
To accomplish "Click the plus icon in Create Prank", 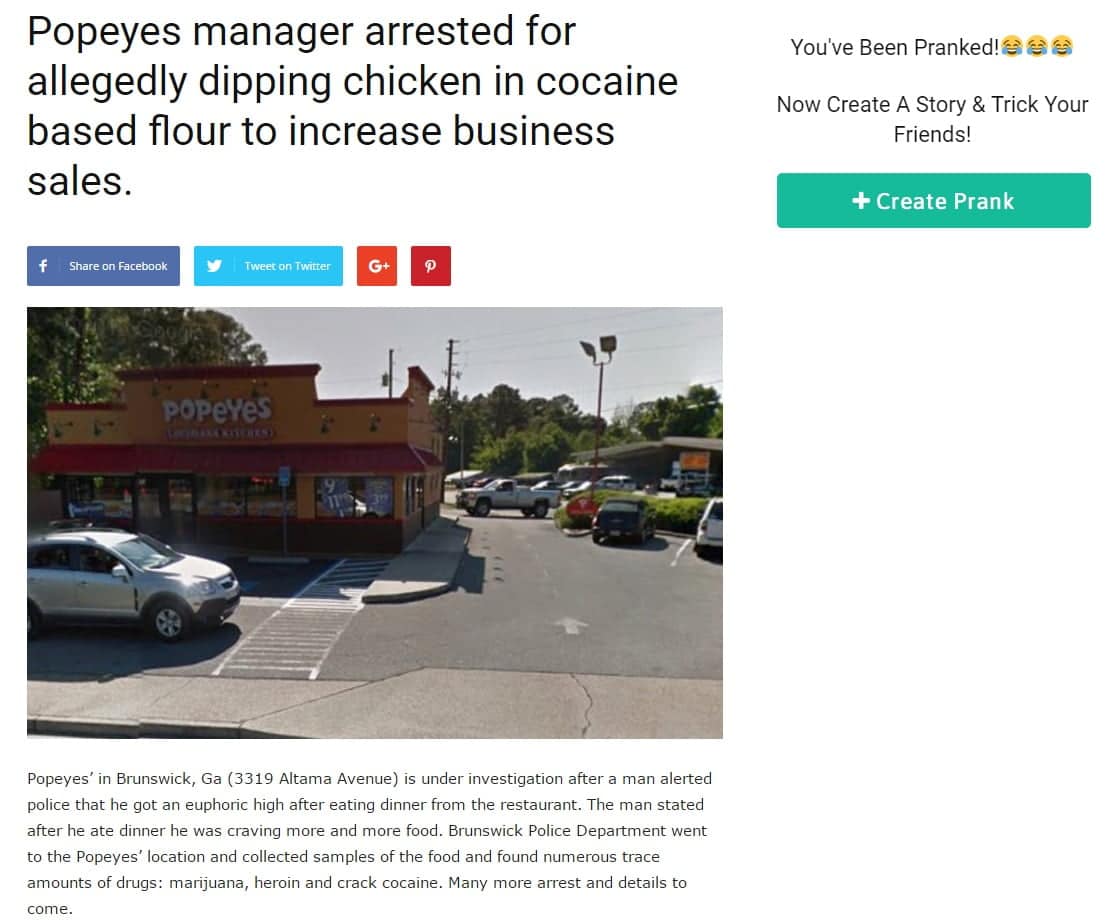I will point(861,200).
